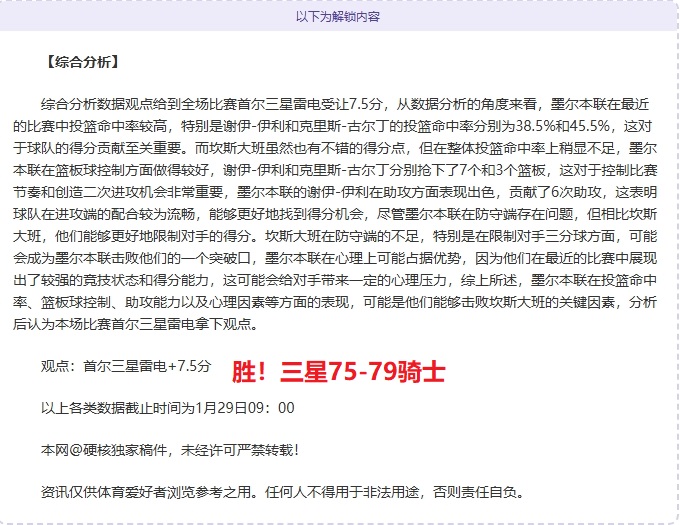Image resolution: width=680 pixels, height=525 pixels.
Task: Click the paragraph line starting '的比赛中投篮命中率较高'
Action: 333,127
